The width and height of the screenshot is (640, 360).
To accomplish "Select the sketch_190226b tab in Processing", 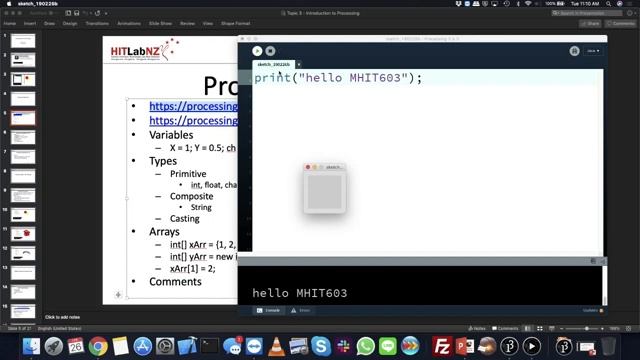I will (x=273, y=64).
